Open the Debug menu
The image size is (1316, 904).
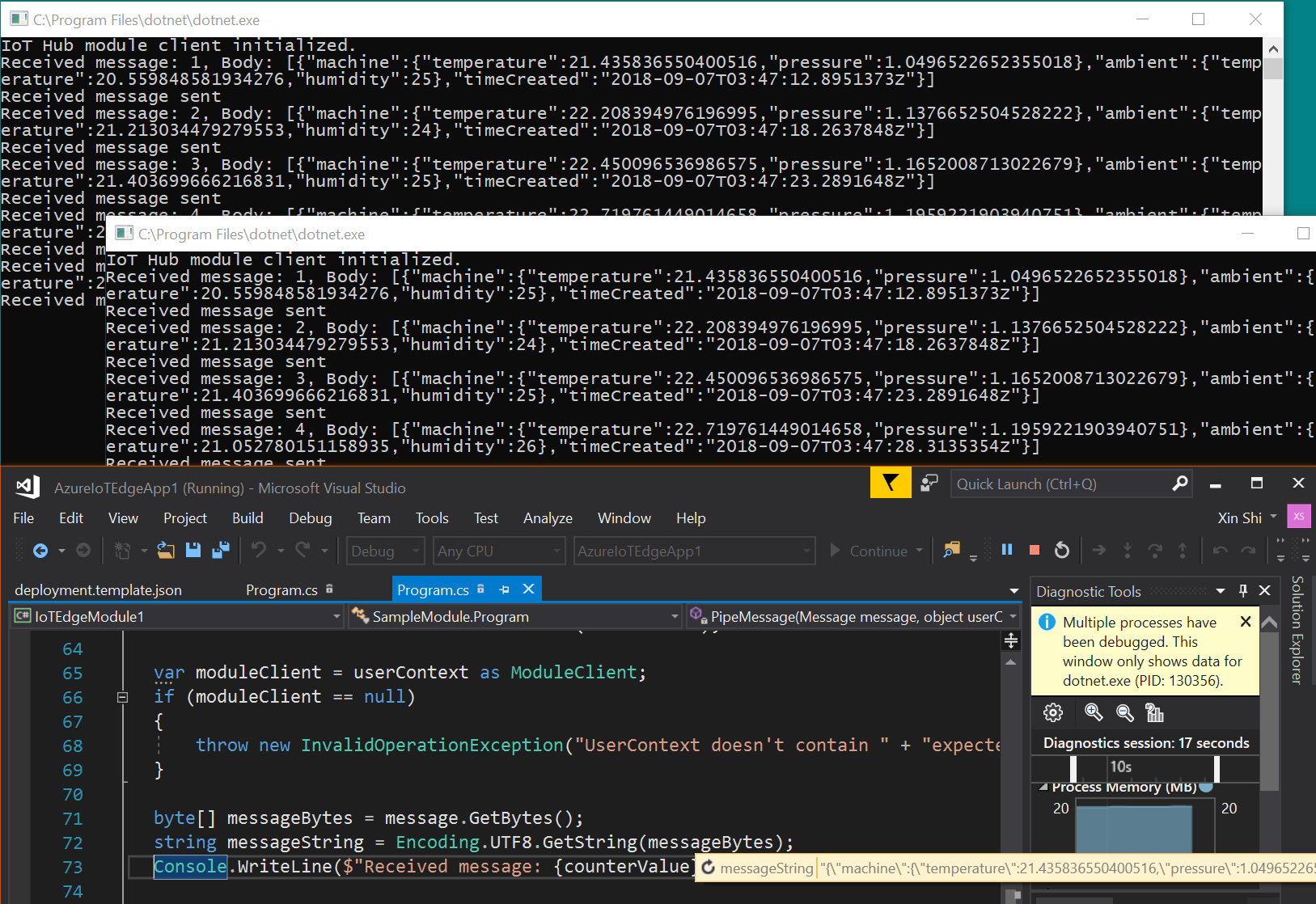pyautogui.click(x=310, y=517)
